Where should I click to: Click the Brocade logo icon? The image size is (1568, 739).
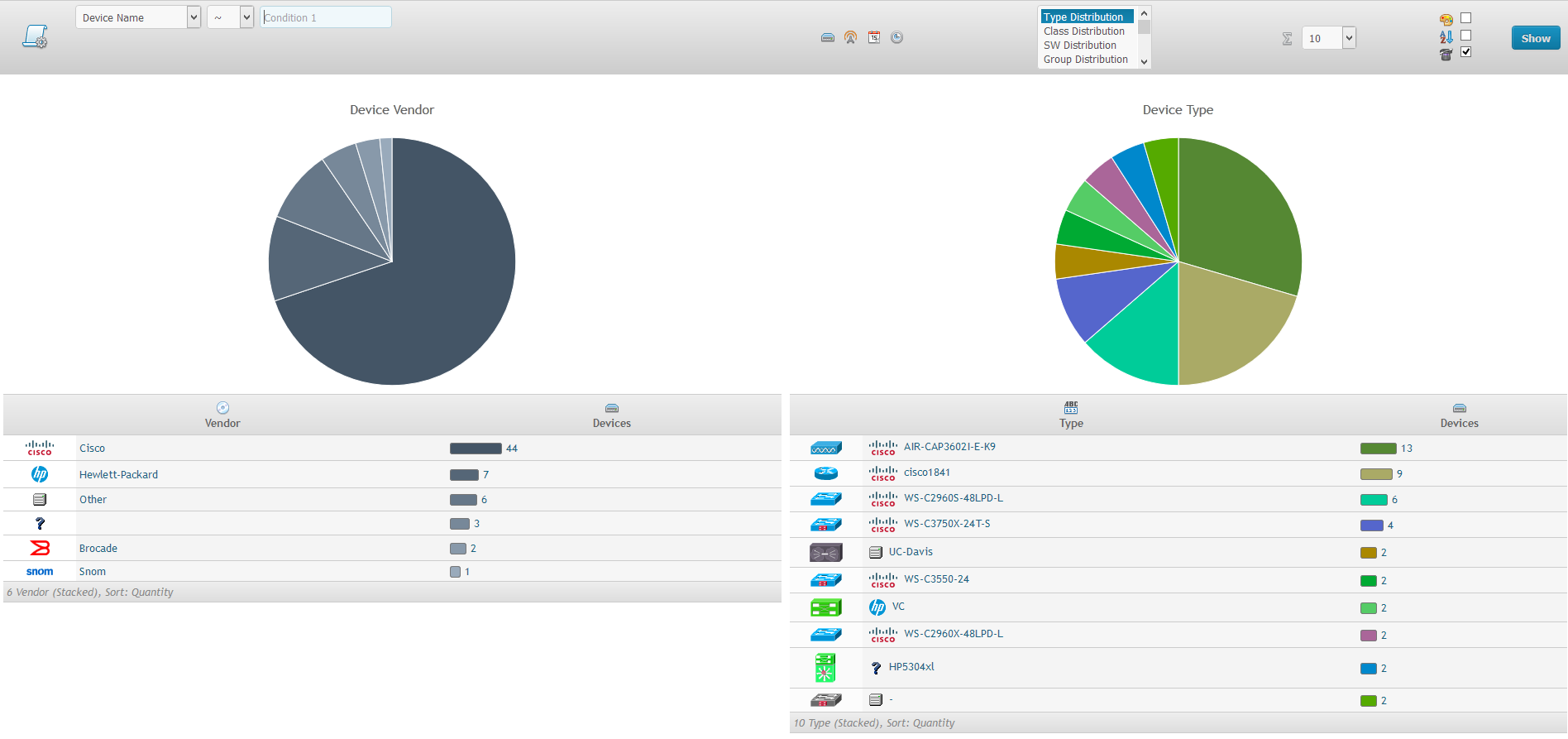pyautogui.click(x=40, y=548)
